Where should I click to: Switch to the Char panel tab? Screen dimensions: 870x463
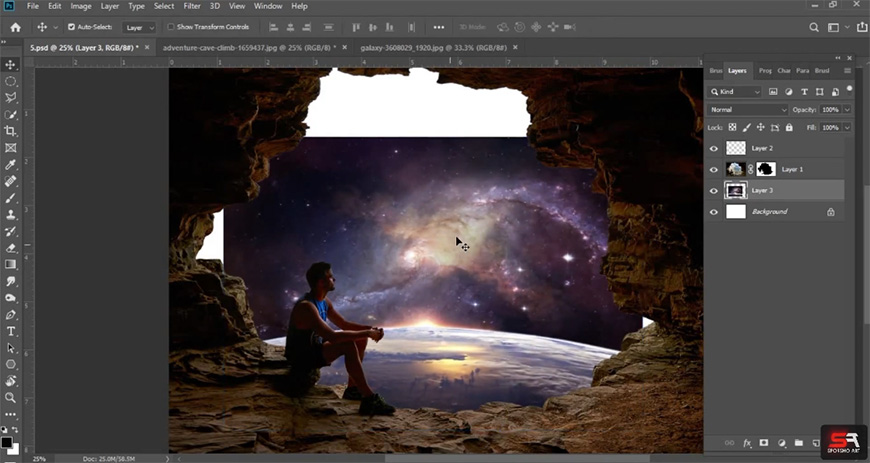click(784, 71)
